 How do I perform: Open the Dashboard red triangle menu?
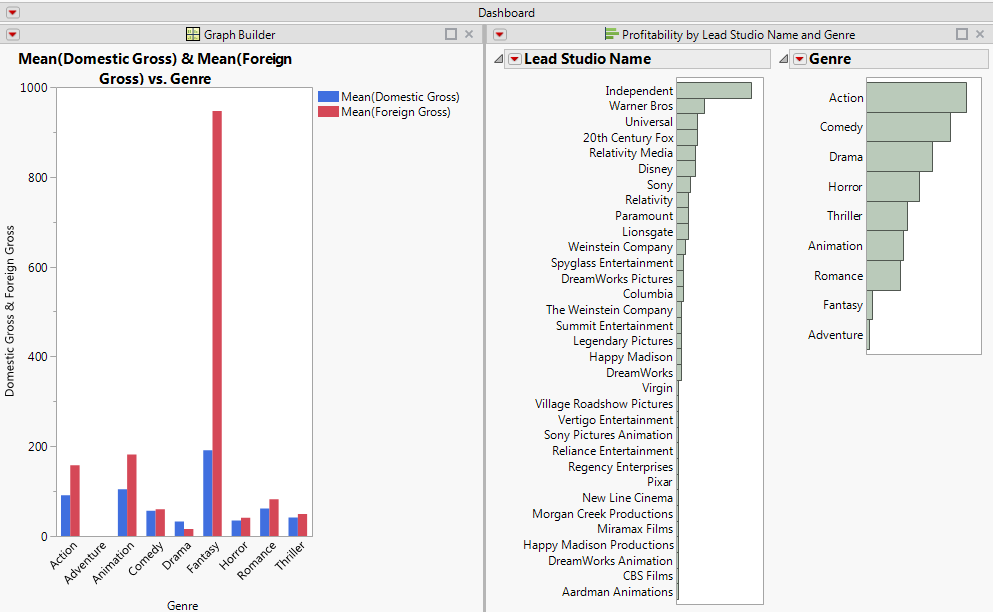(13, 13)
